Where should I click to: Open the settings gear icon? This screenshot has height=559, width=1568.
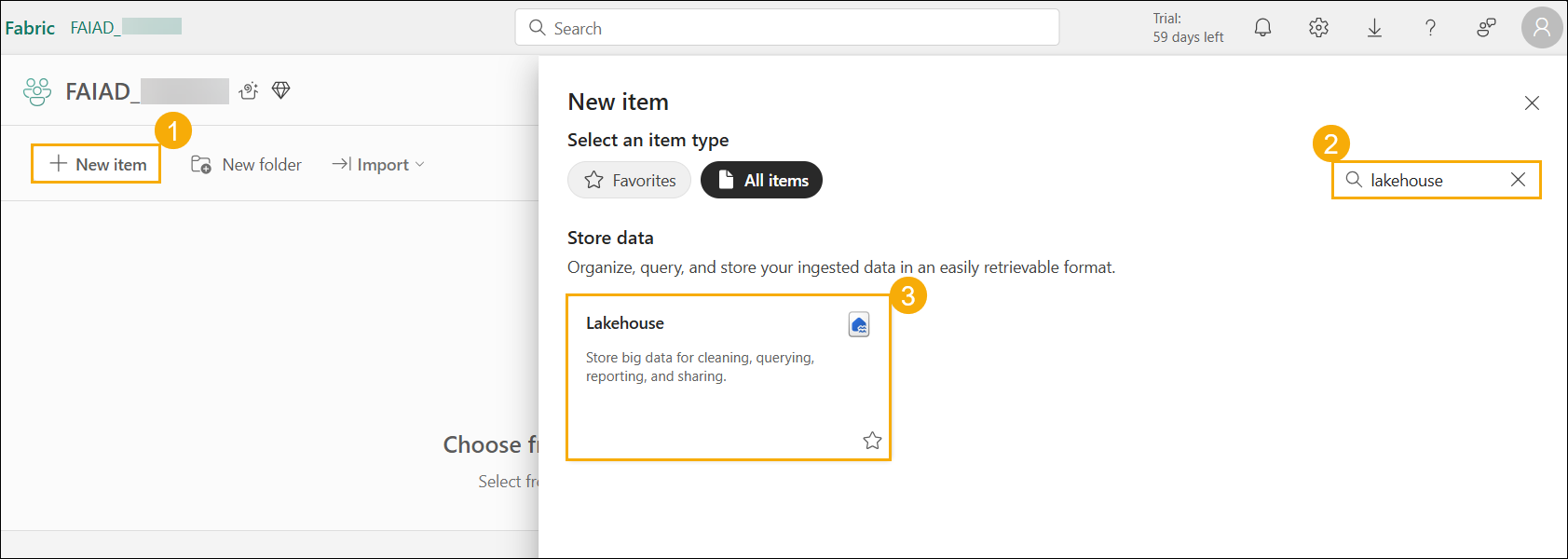tap(1318, 28)
